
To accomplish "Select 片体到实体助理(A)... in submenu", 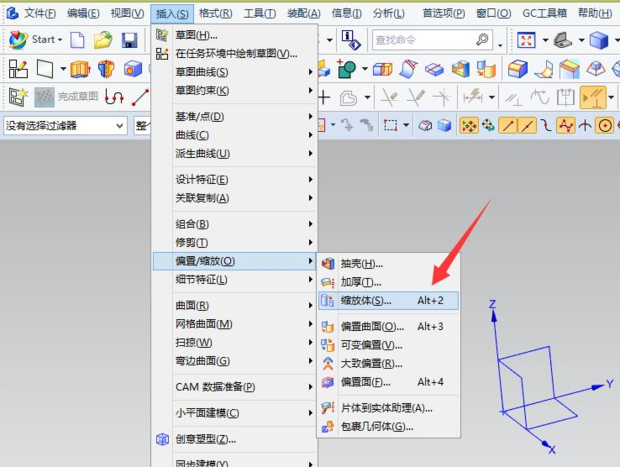I will (x=388, y=408).
